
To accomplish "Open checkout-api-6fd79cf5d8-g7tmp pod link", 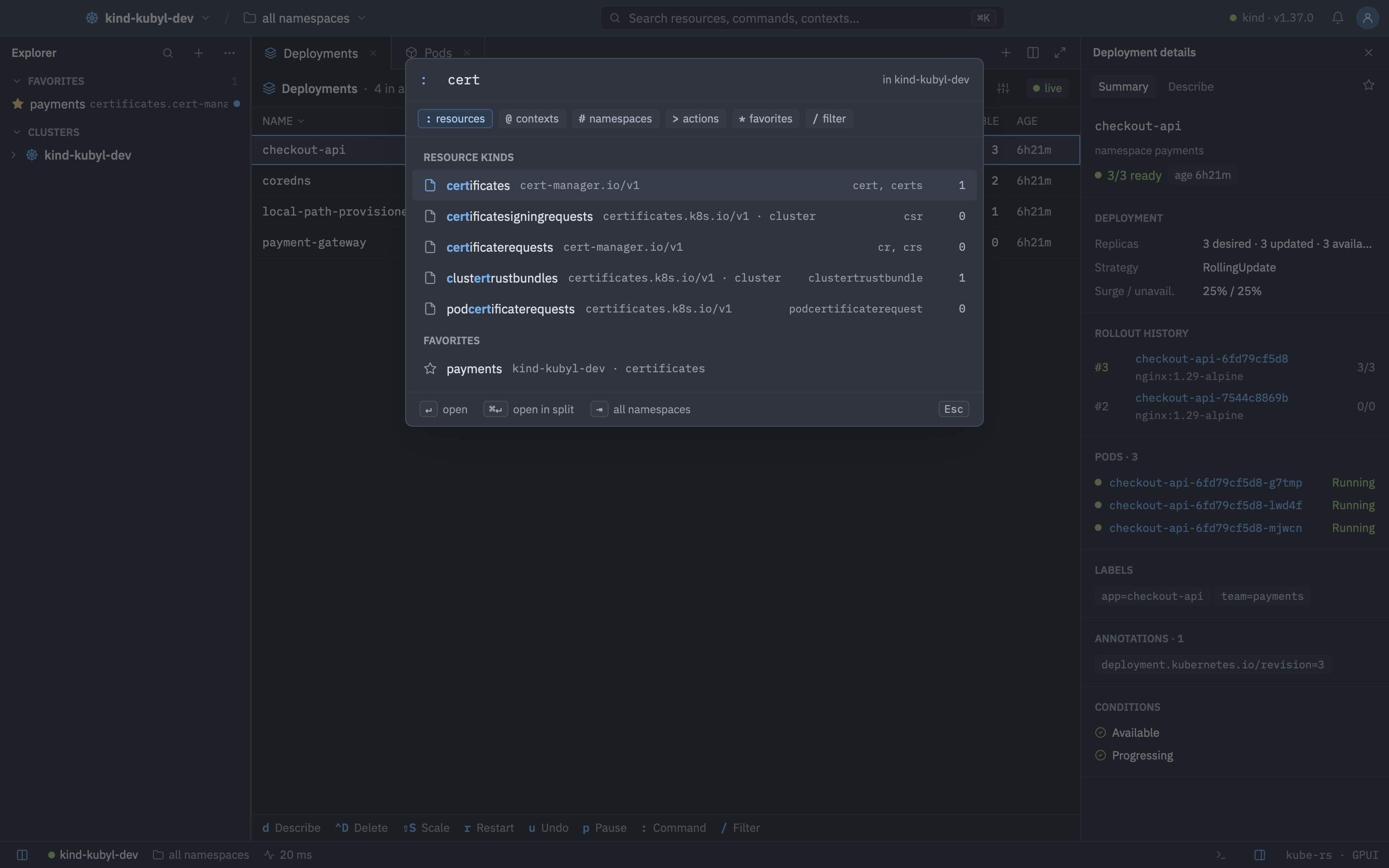I will tap(1205, 483).
